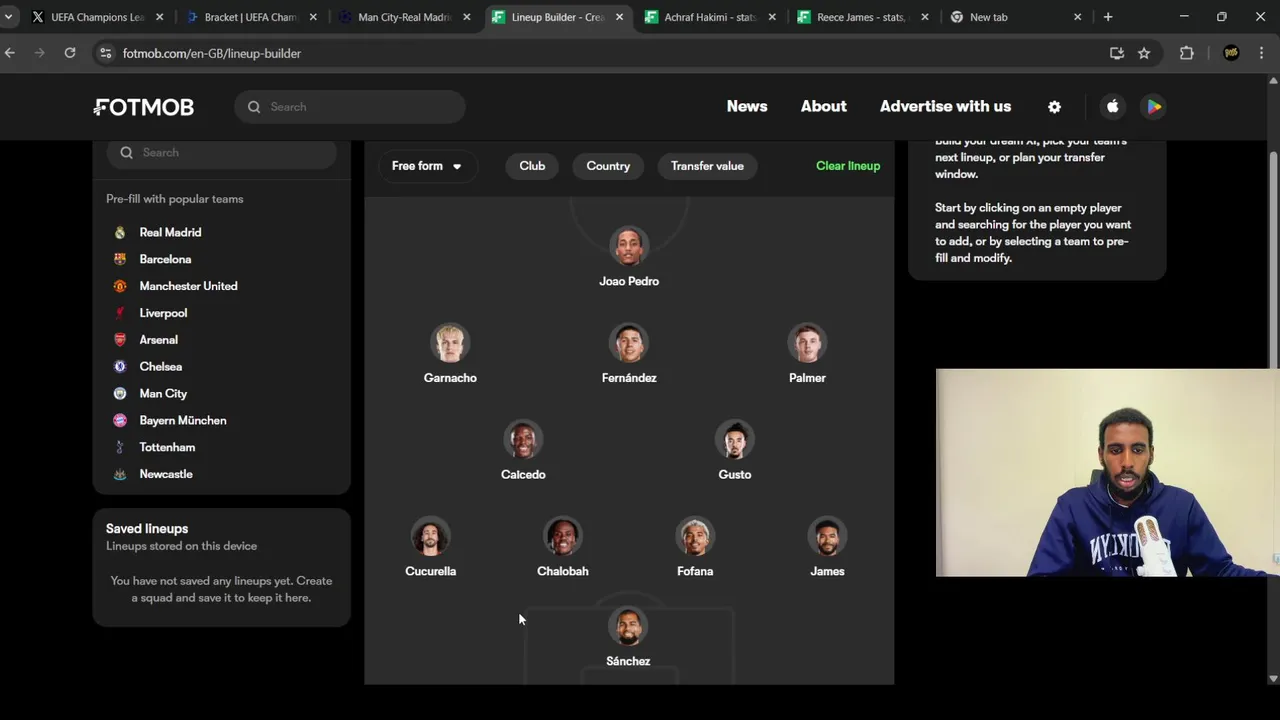
Task: Pre-fill lineup with Barcelona
Action: pyautogui.click(x=166, y=259)
